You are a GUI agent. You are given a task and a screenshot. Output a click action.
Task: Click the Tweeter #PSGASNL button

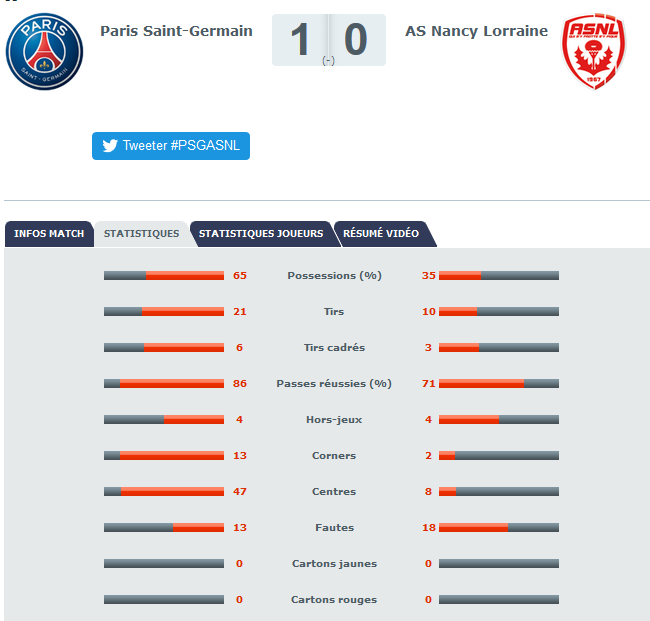(x=171, y=146)
